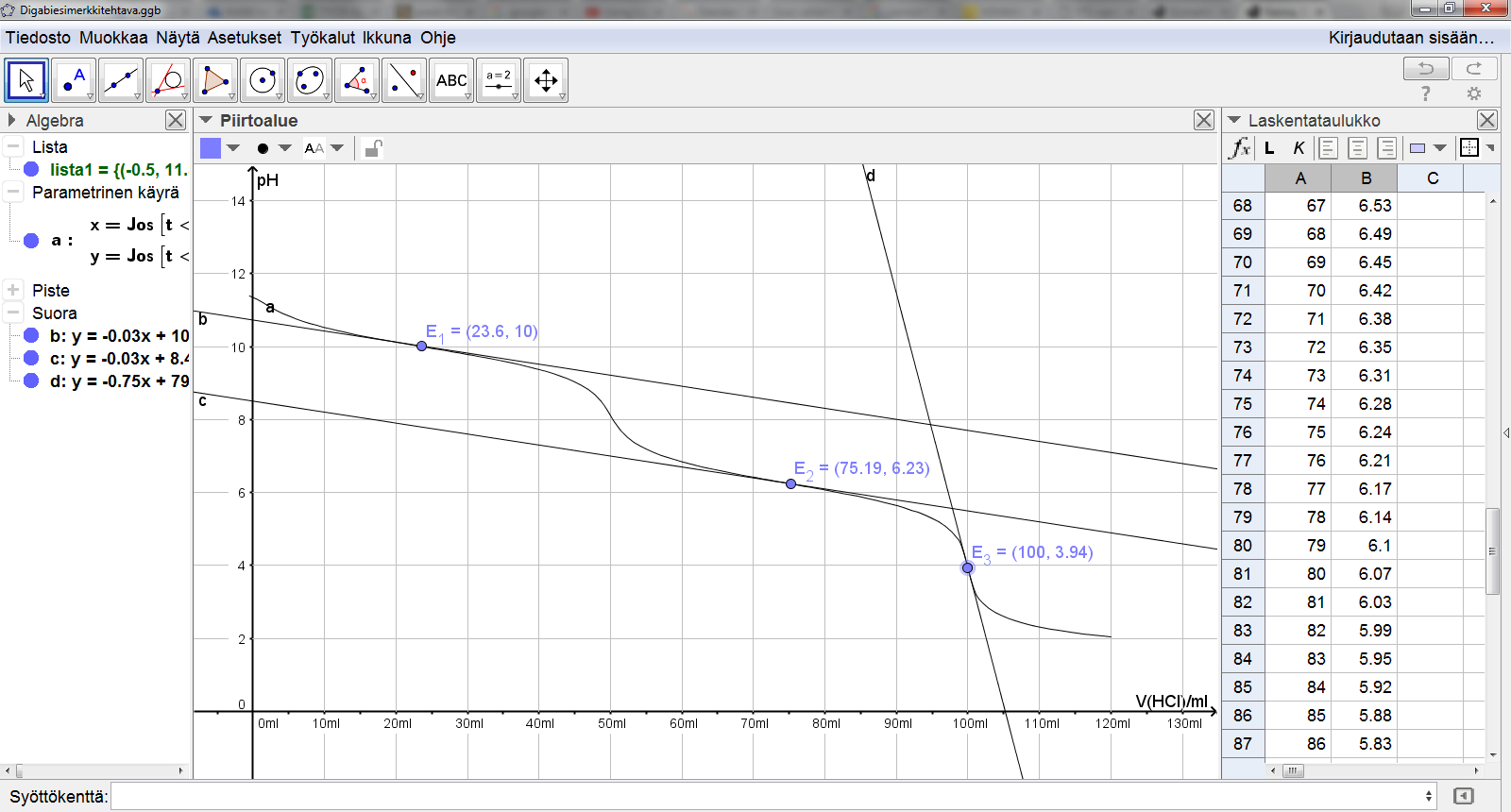Open the point style dropdown
Screen dimensions: 1511x812
tap(284, 148)
